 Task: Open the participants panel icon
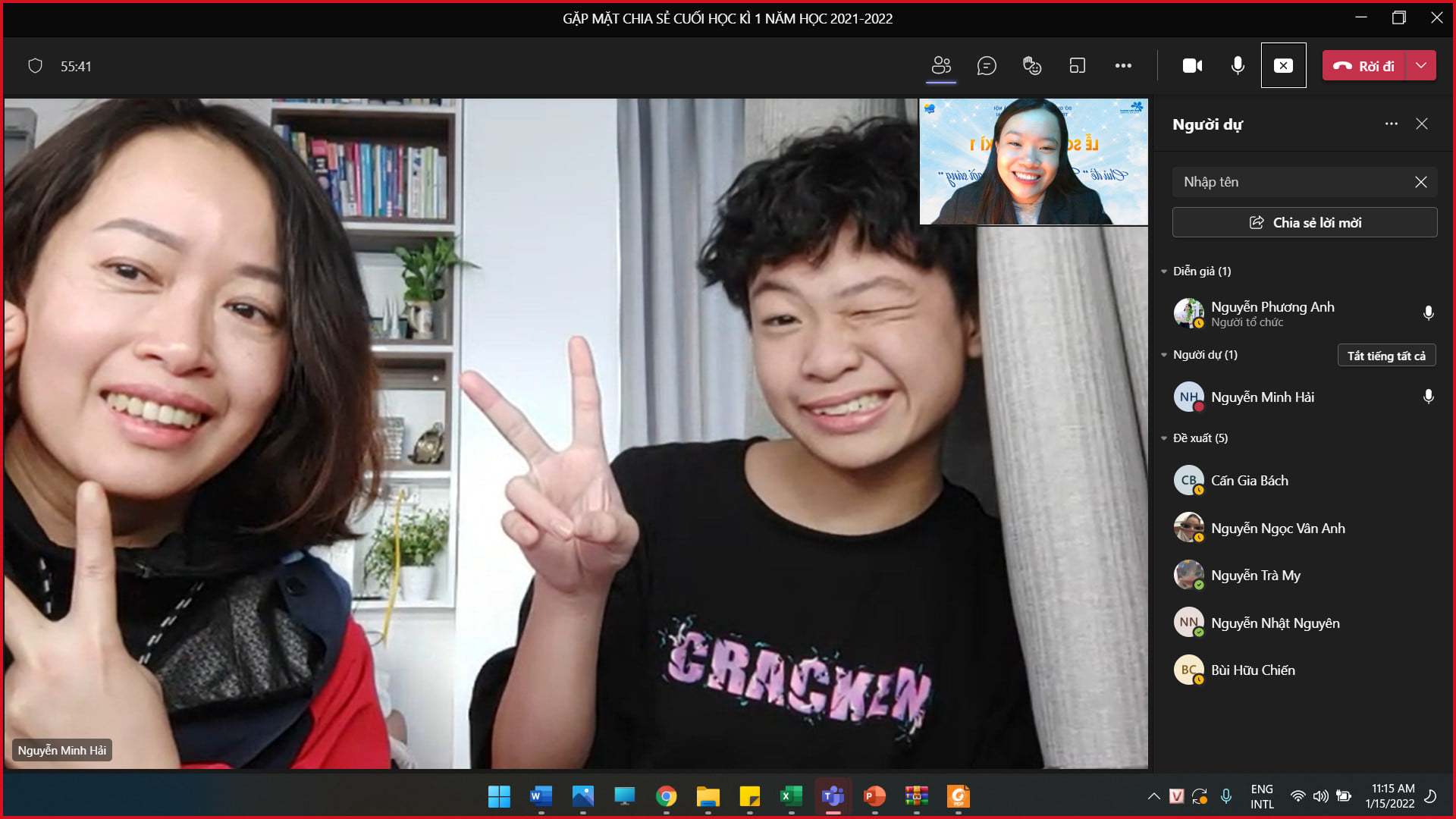941,66
